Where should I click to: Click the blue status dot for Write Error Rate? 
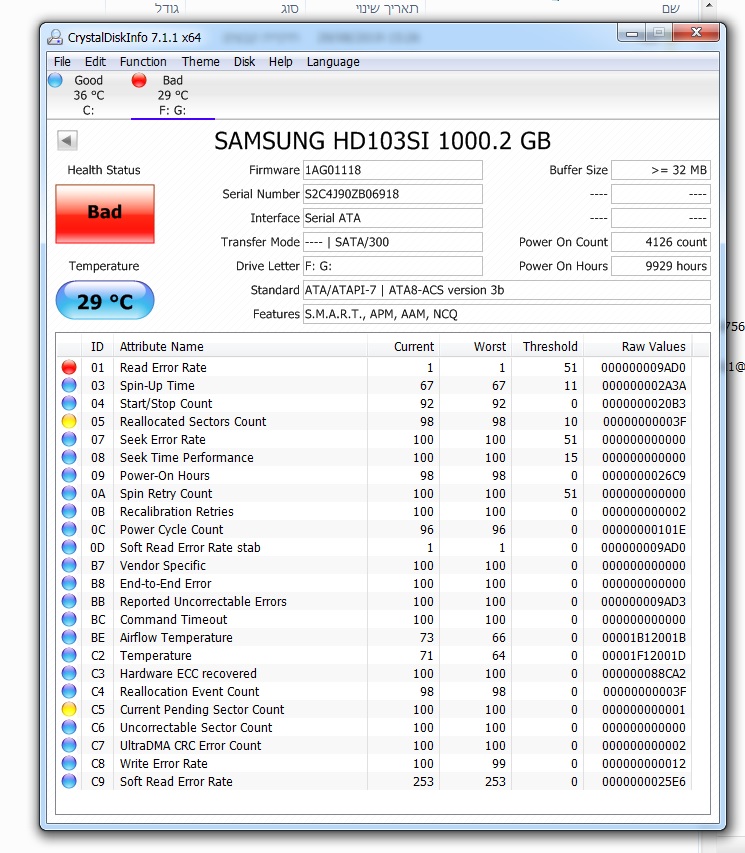click(x=69, y=763)
